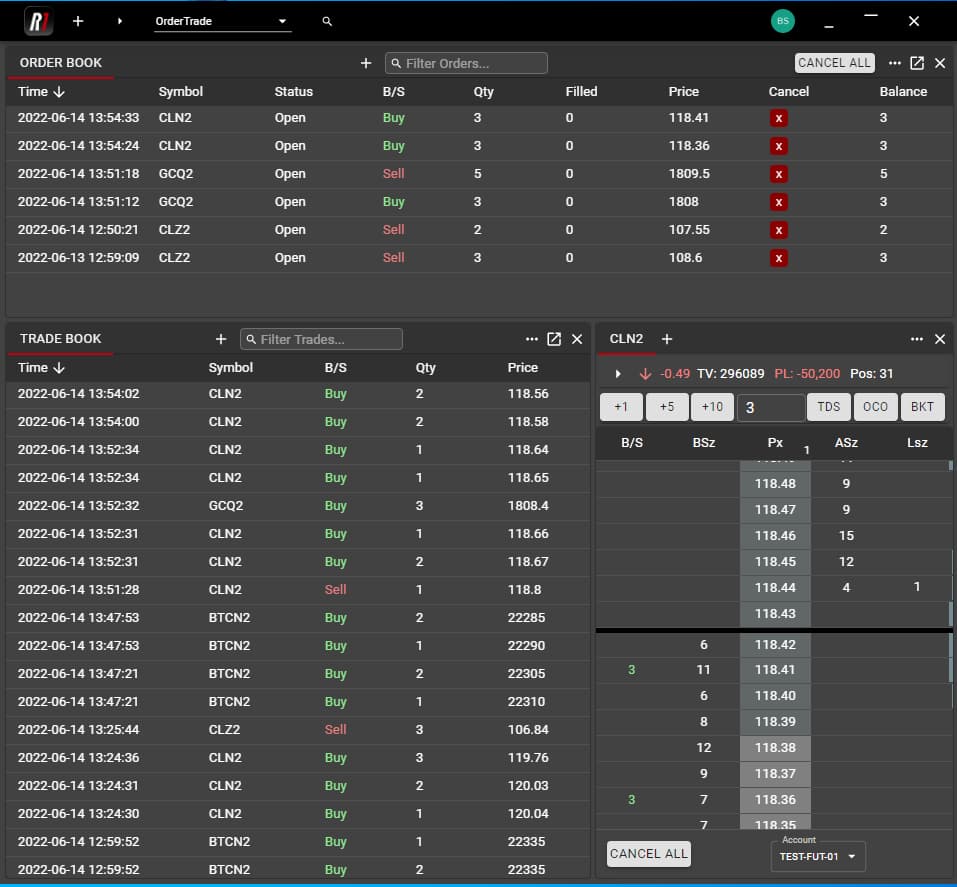Click the +1 quantity button
This screenshot has width=957, height=887.
[x=621, y=407]
